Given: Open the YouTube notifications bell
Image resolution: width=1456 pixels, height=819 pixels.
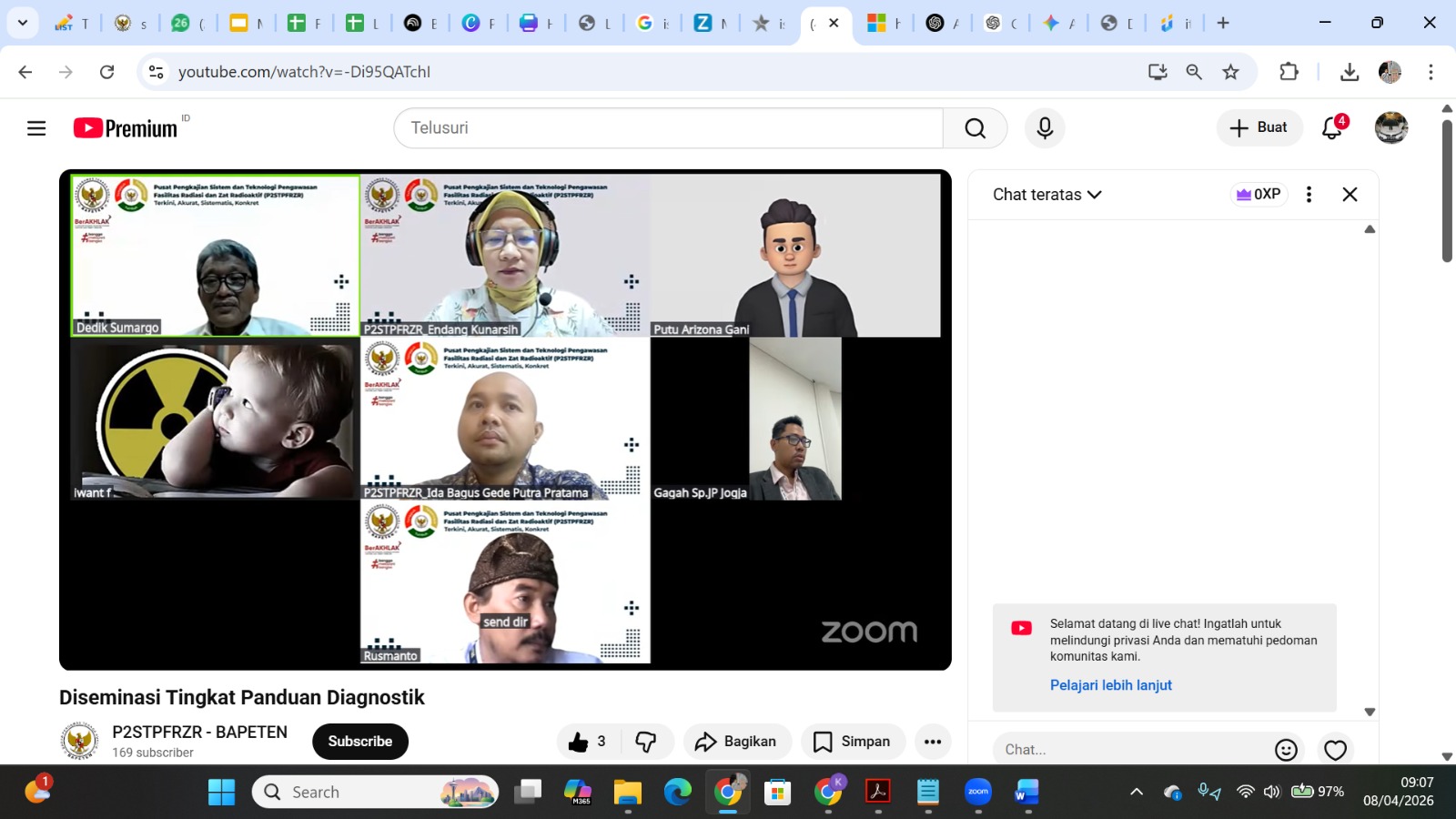Looking at the screenshot, I should pyautogui.click(x=1332, y=128).
